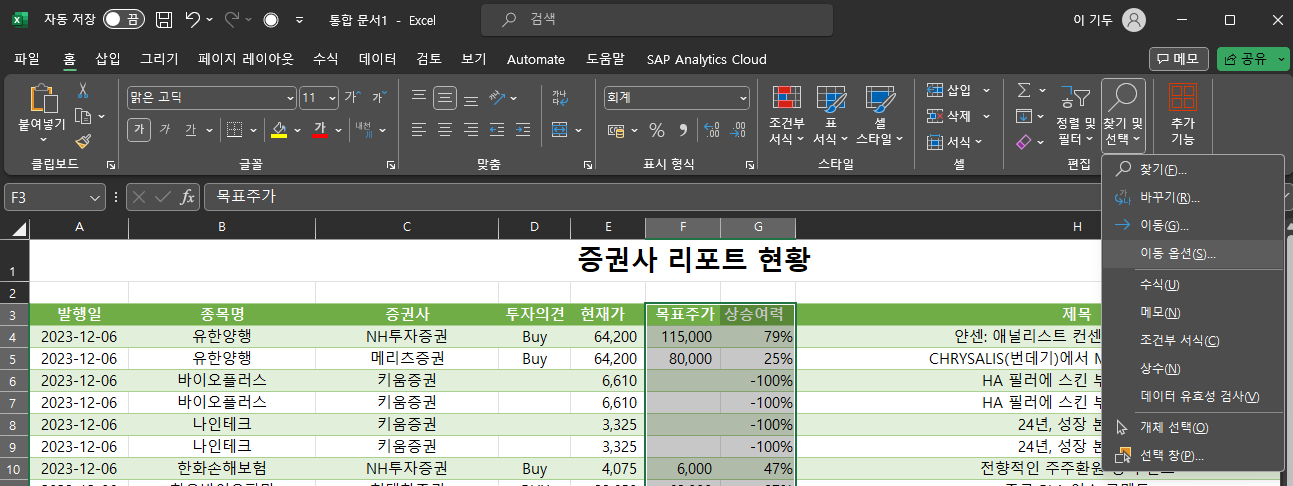Increase indent
The width and height of the screenshot is (1293, 486).
click(524, 129)
